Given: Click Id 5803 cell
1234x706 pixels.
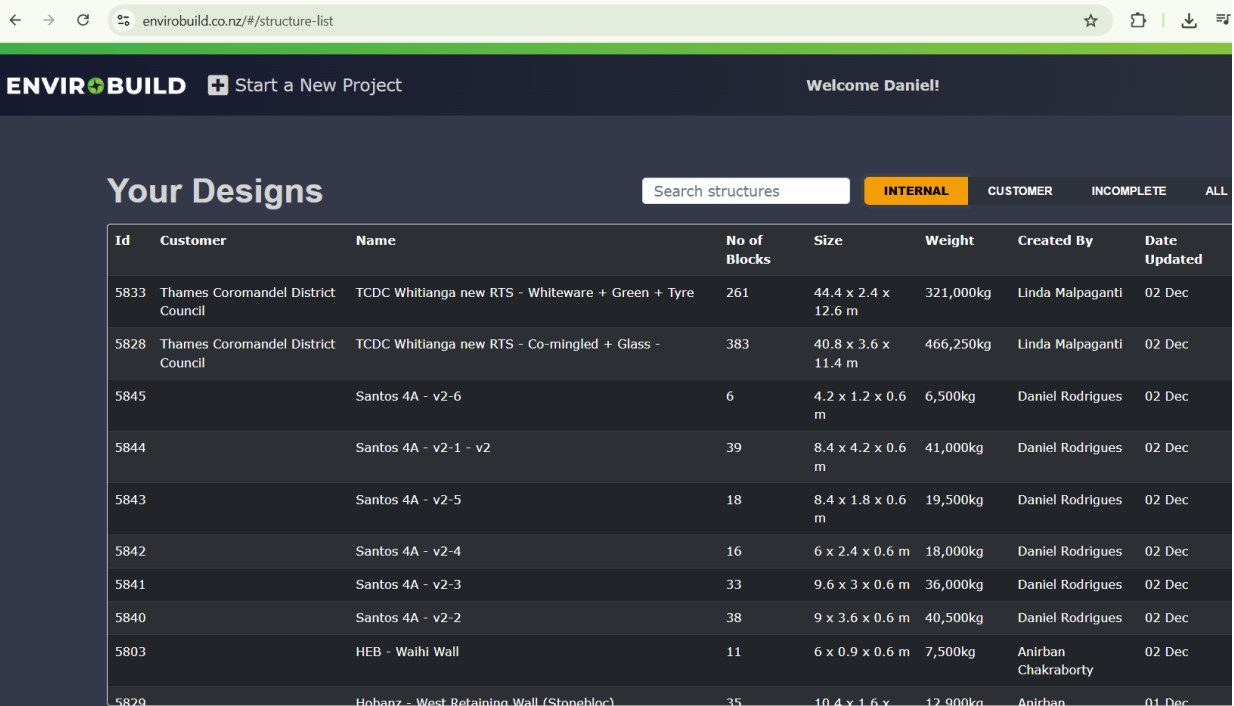Looking at the screenshot, I should tap(130, 652).
